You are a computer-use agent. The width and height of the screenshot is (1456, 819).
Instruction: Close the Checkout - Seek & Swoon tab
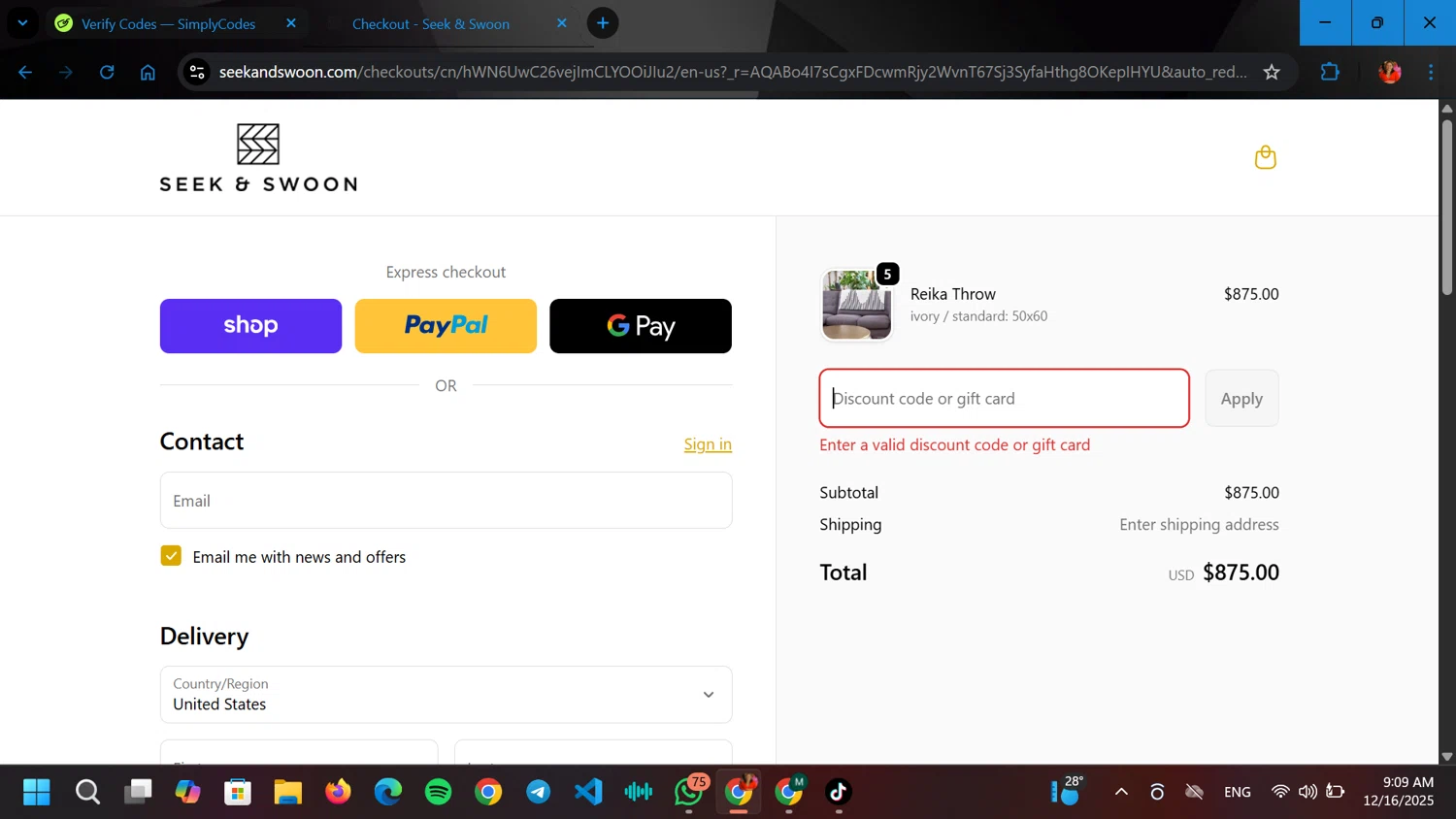click(562, 23)
